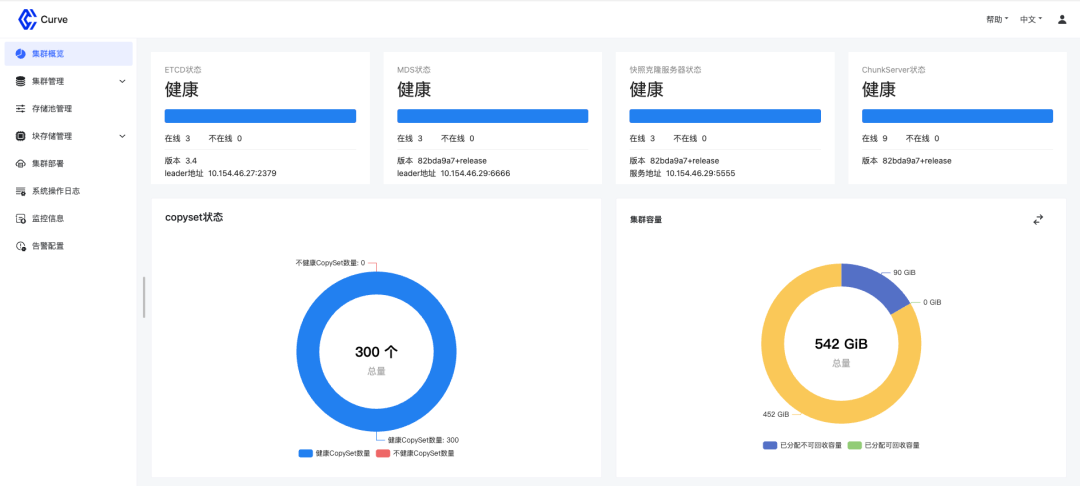
Task: Click the MDS状态 card heading
Action: pos(414,70)
